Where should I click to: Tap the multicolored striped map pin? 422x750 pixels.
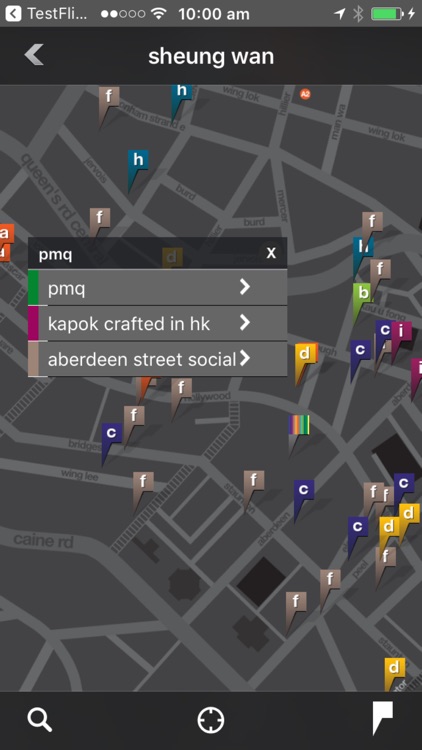click(299, 425)
